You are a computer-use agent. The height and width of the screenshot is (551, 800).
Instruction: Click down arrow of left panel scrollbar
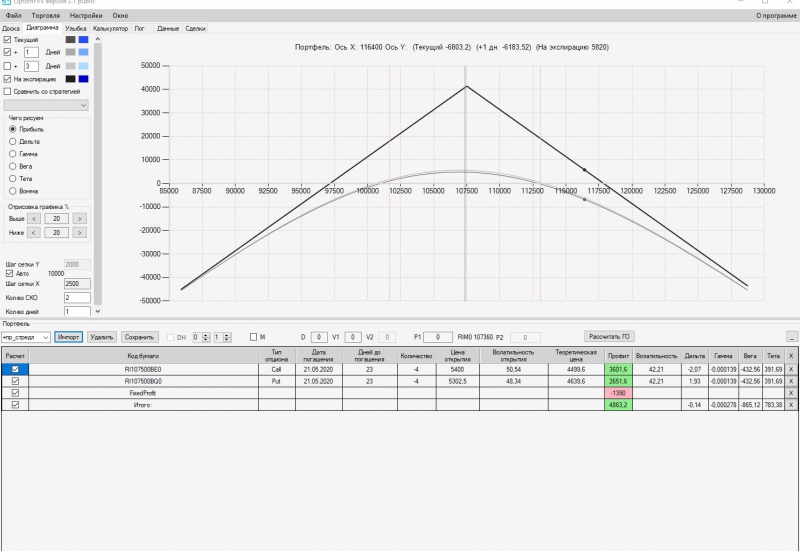click(x=97, y=311)
